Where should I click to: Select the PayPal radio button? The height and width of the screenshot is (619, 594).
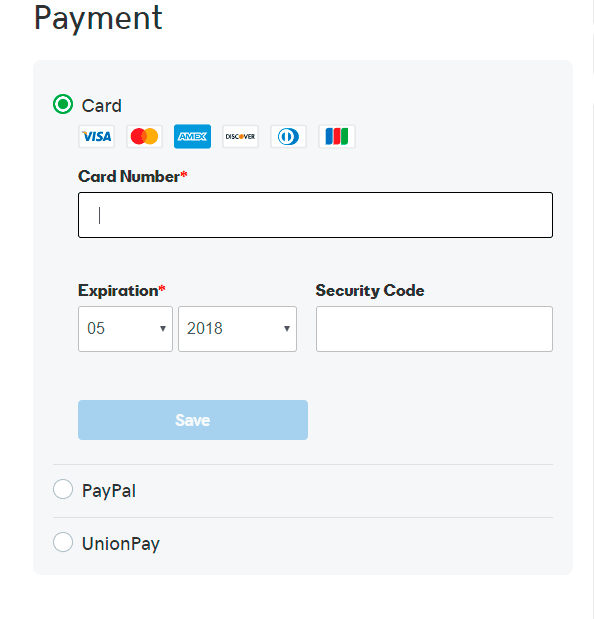(x=63, y=490)
